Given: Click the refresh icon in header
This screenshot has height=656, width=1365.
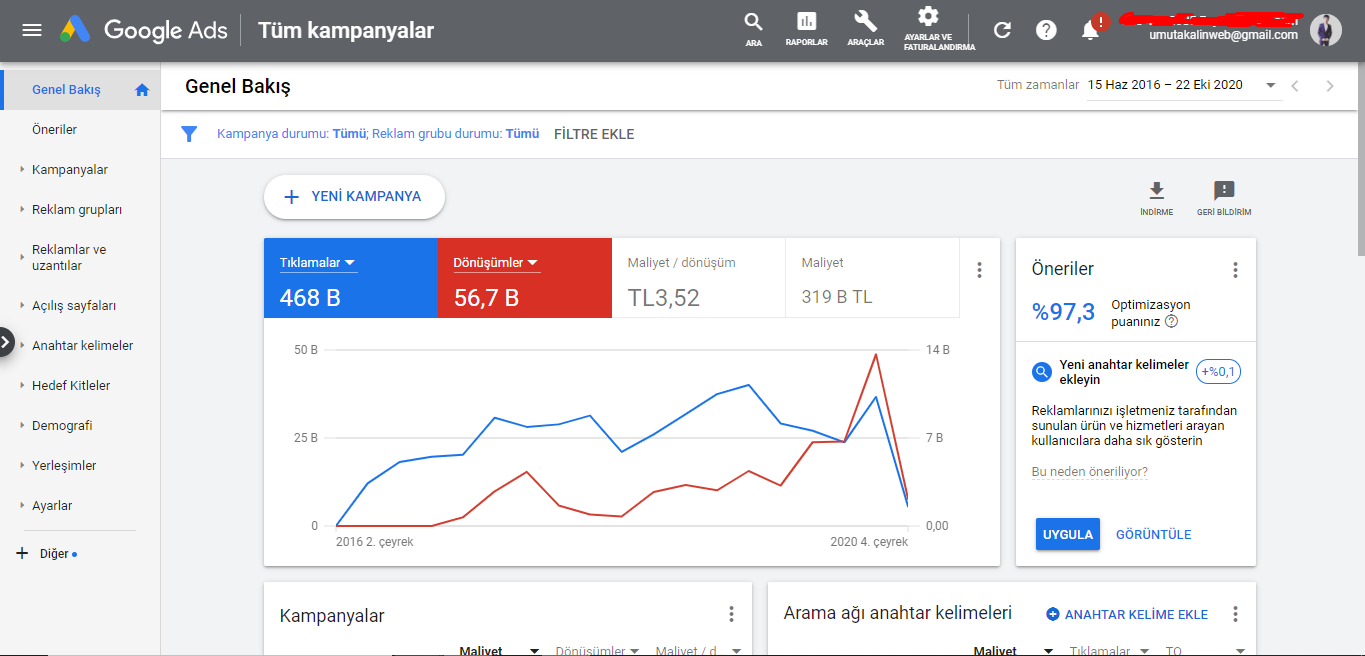Looking at the screenshot, I should (1002, 30).
